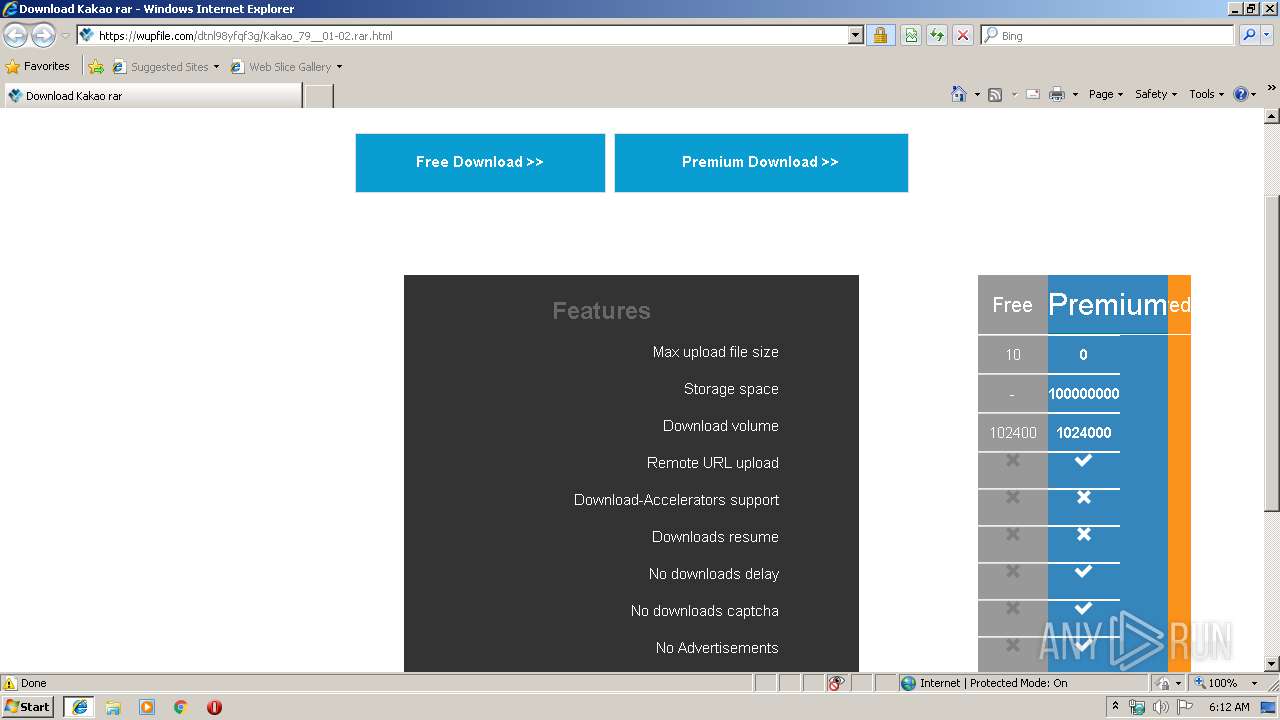The width and height of the screenshot is (1280, 720).
Task: Click 'Download-Accelerators support' label
Action: click(x=676, y=500)
